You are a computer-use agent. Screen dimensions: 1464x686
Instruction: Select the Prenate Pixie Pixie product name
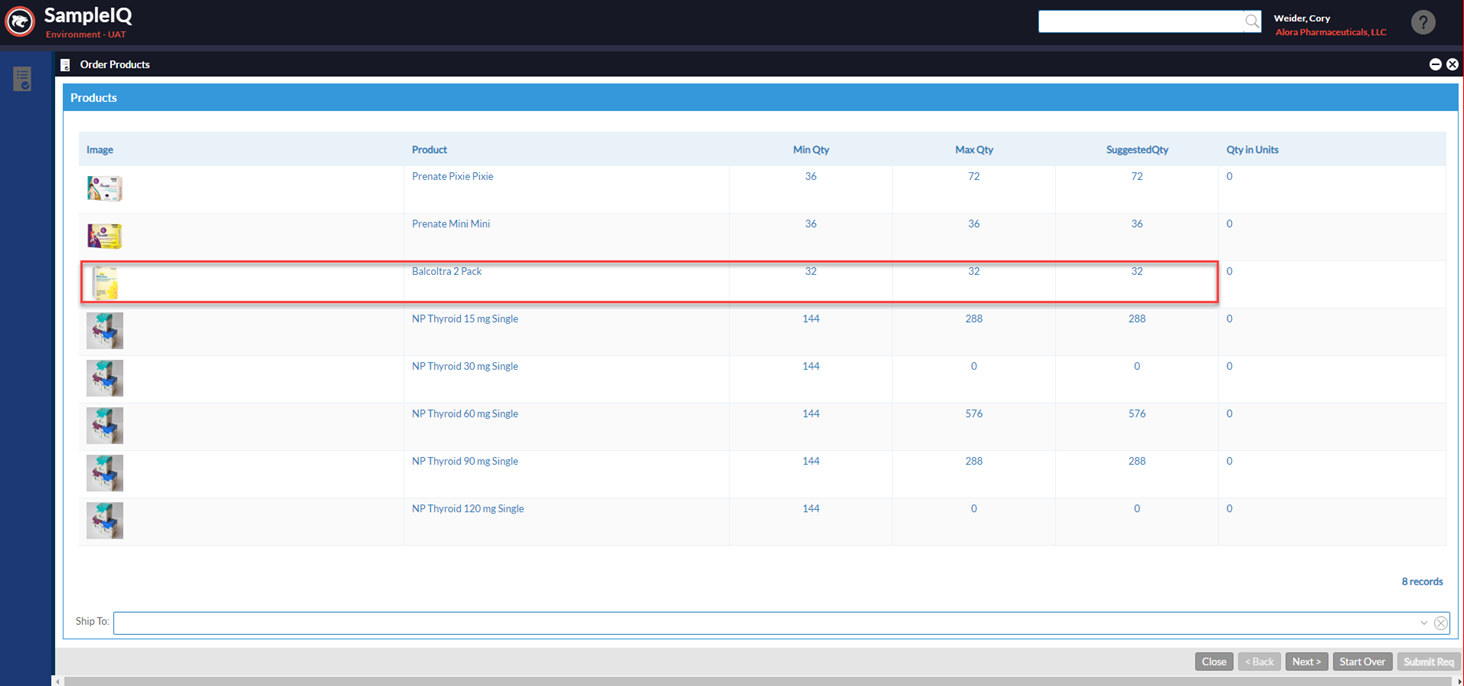[452, 176]
